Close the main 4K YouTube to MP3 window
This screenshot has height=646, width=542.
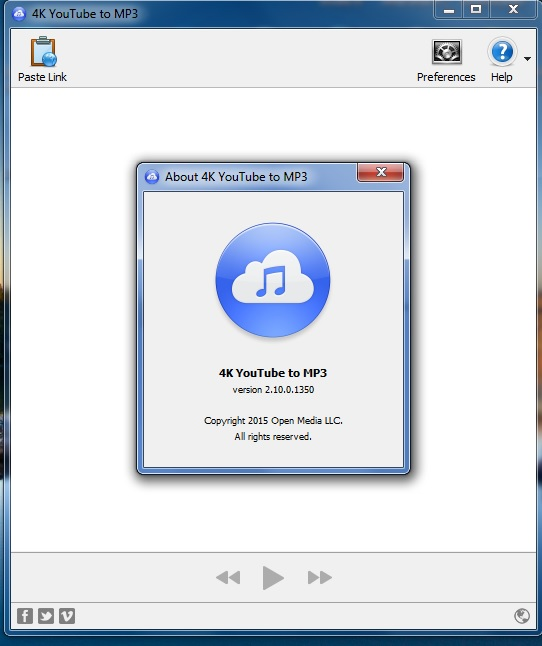point(513,9)
